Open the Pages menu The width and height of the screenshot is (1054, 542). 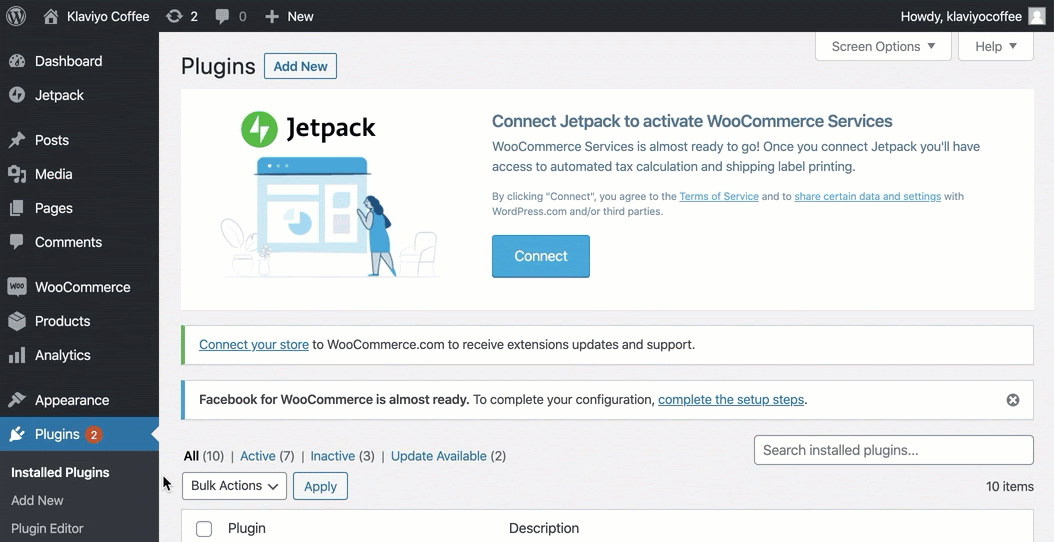tap(54, 208)
